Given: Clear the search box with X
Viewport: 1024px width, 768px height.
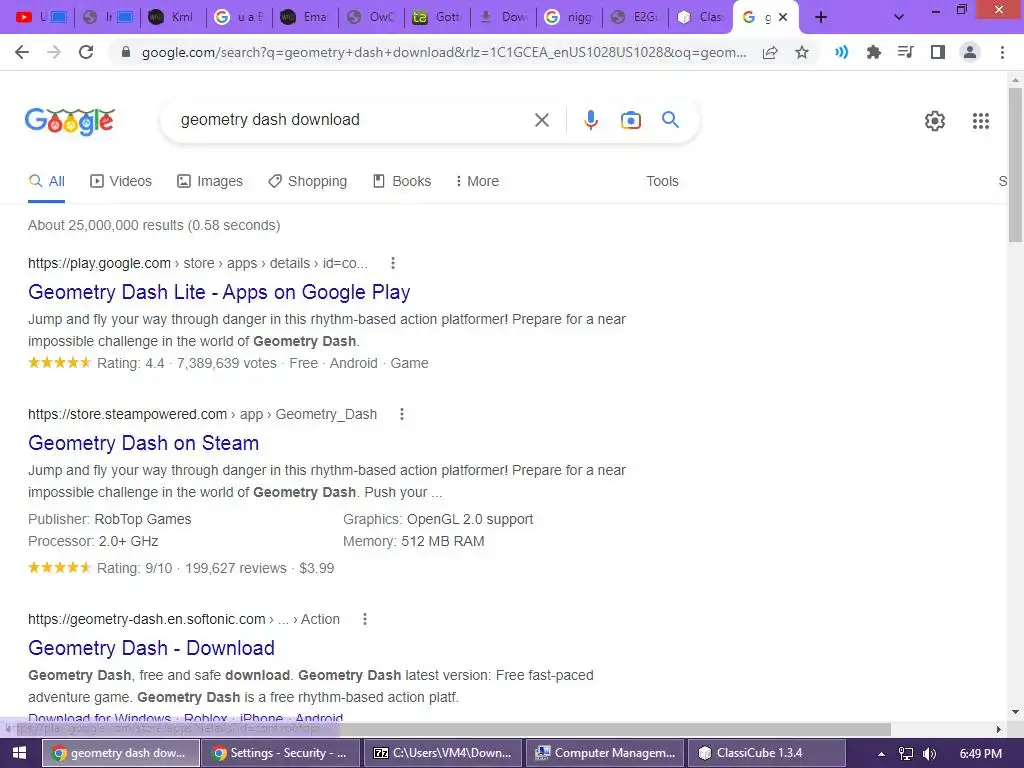Looking at the screenshot, I should click(541, 120).
